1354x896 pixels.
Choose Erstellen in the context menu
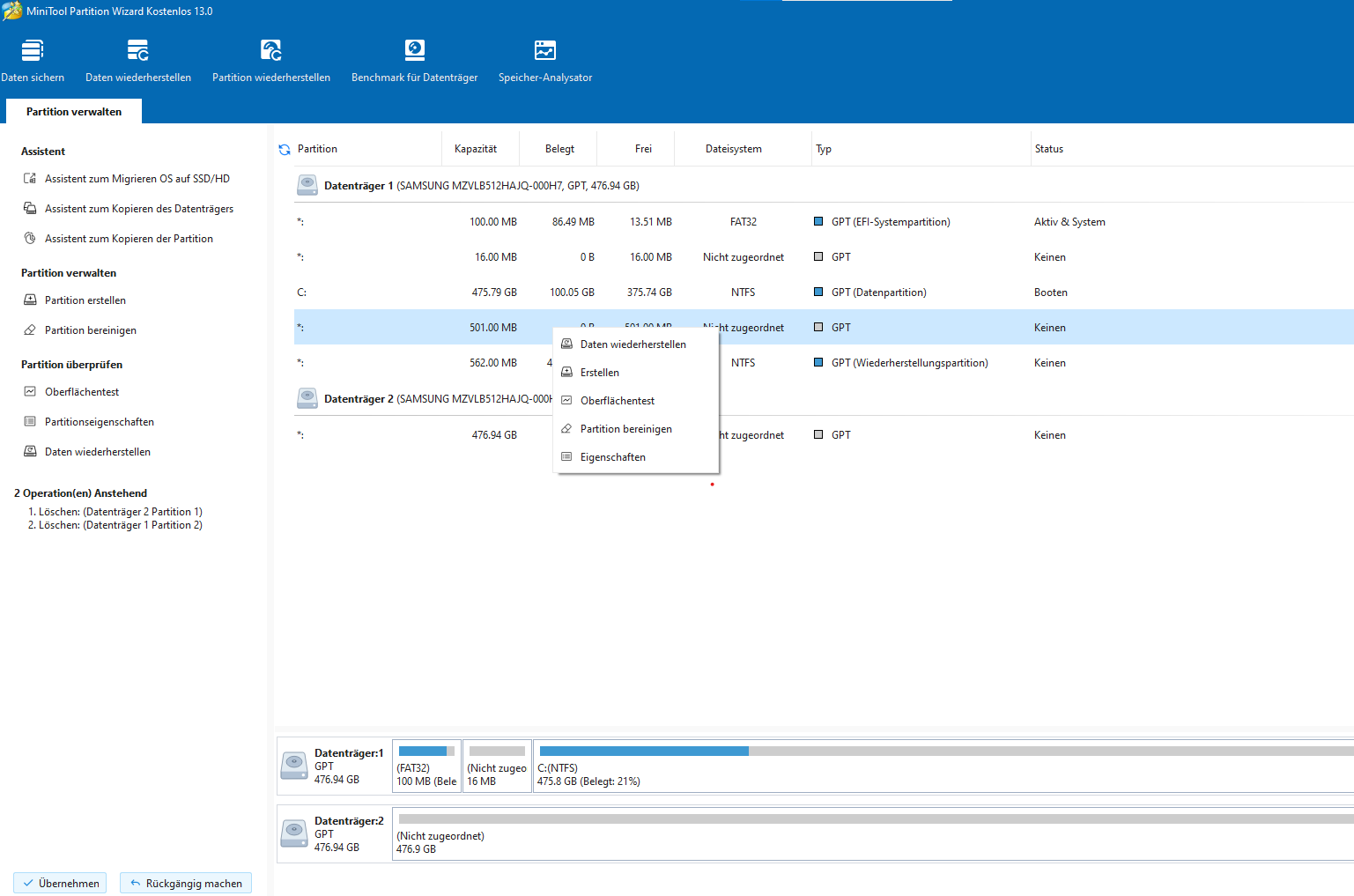(600, 373)
